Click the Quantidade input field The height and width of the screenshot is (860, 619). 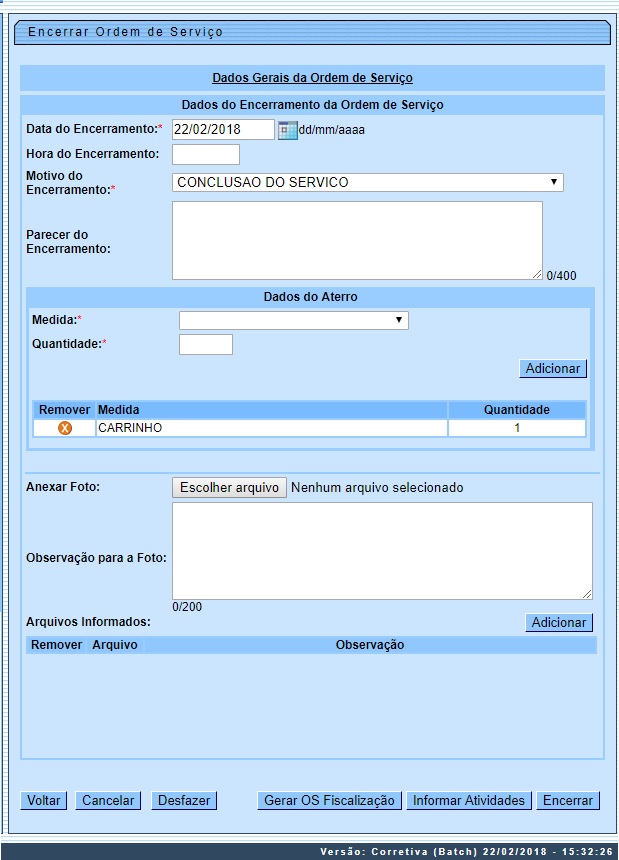coord(206,344)
